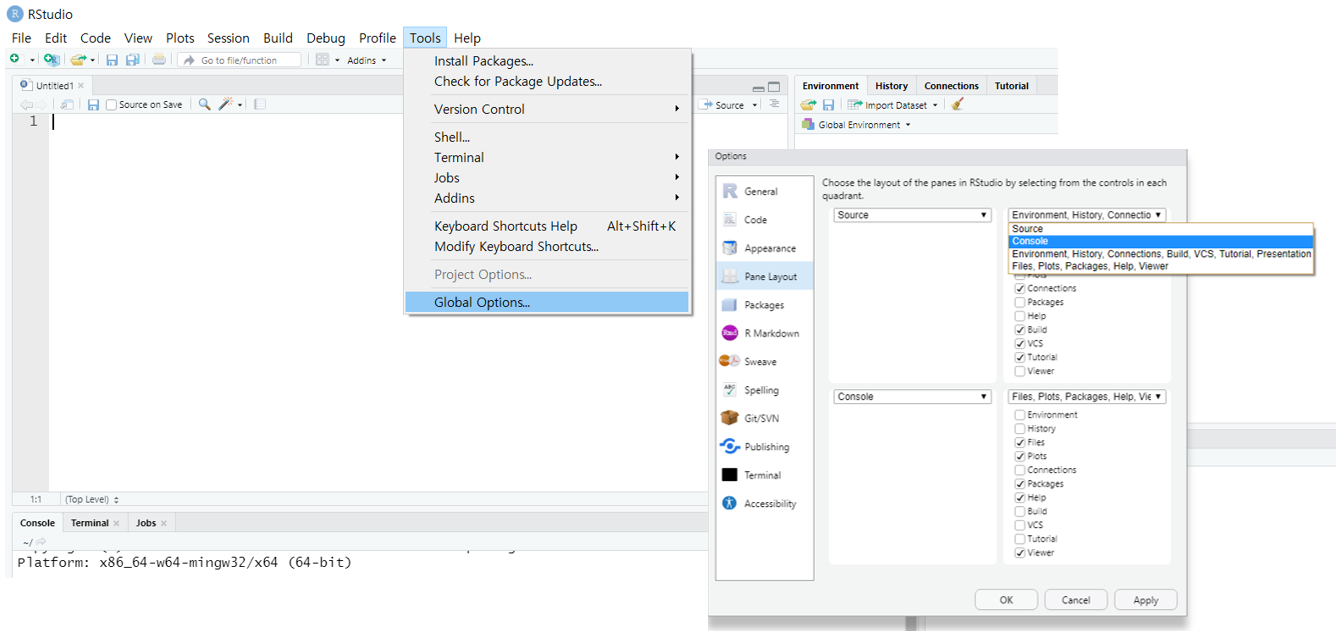Click Apply in the Options dialog

1146,600
